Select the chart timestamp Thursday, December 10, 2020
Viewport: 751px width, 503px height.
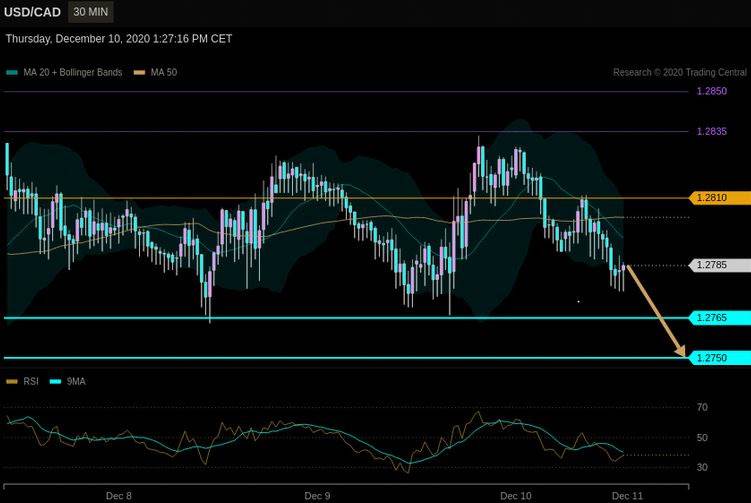pos(119,39)
